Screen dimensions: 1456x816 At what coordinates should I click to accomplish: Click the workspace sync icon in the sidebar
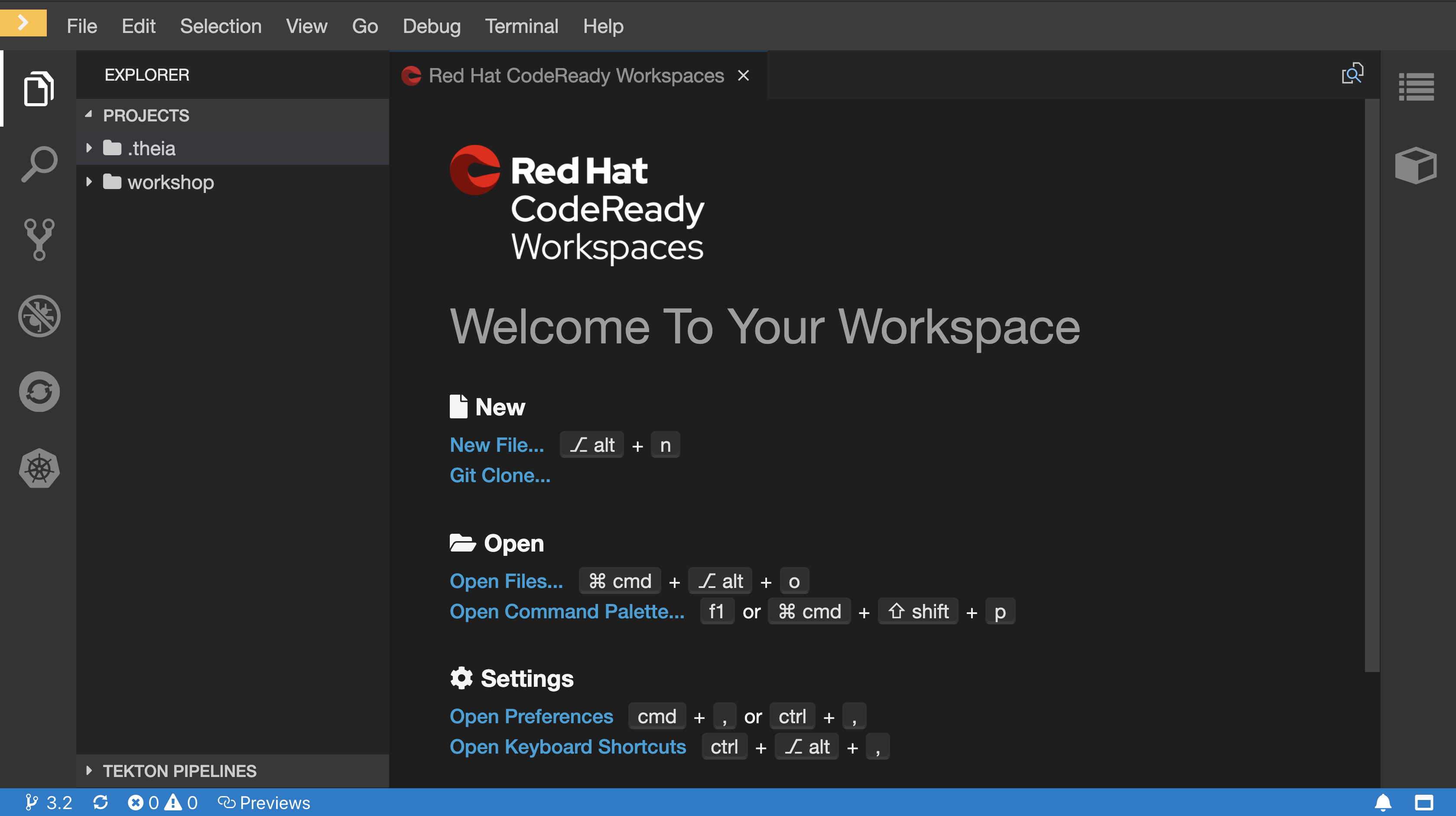(x=39, y=392)
